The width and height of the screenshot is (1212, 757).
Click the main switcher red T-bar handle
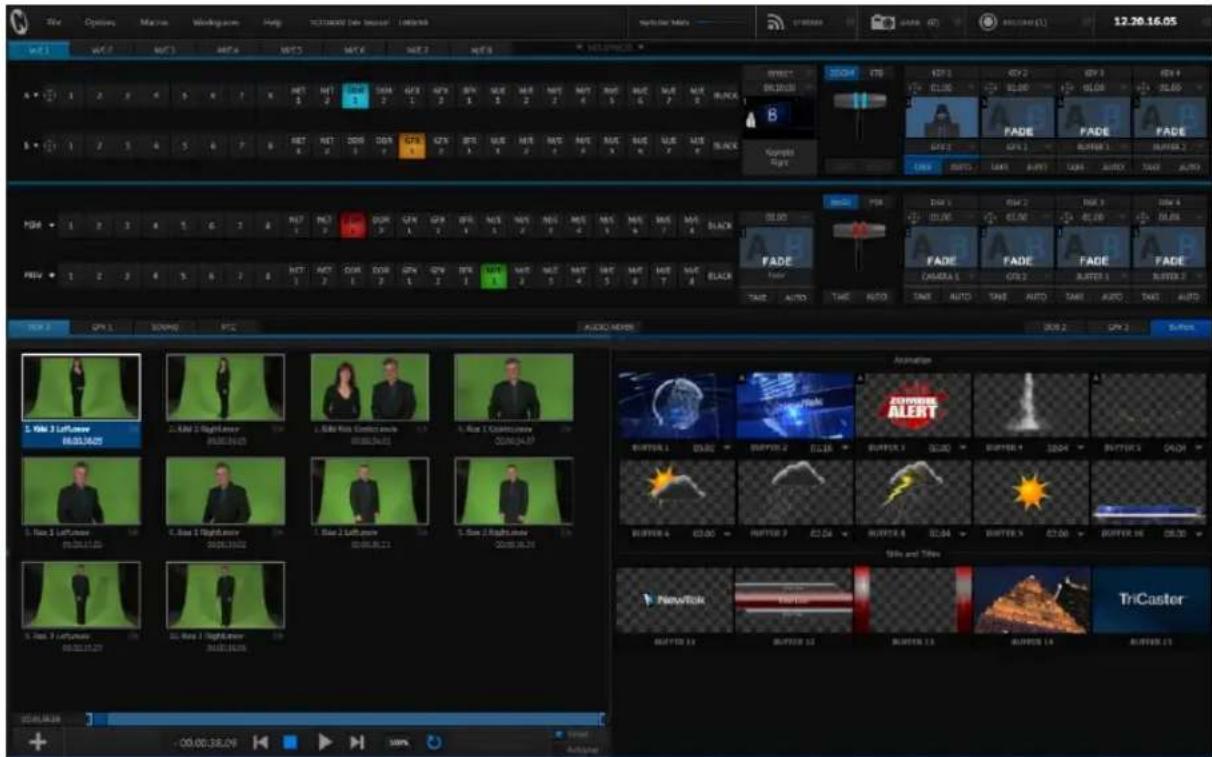pyautogui.click(x=857, y=230)
